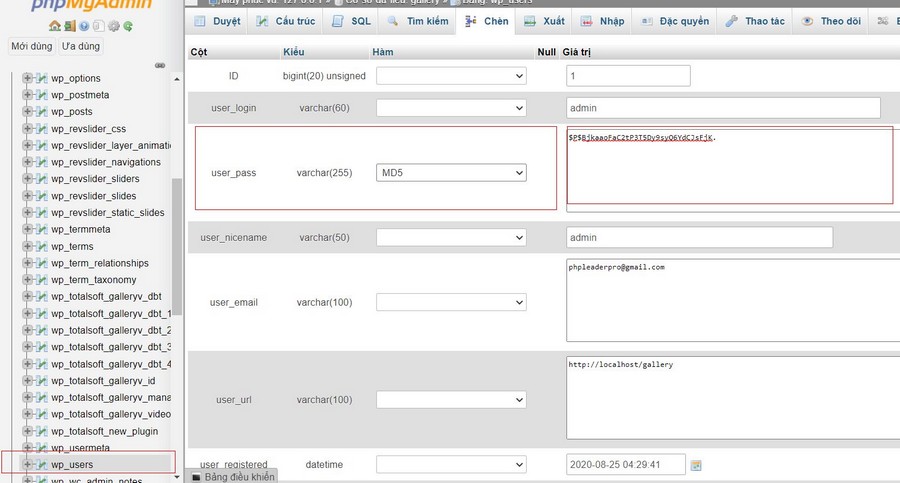The image size is (900, 483).
Task: Open calendar picker next to user_registered value
Action: [x=696, y=465]
